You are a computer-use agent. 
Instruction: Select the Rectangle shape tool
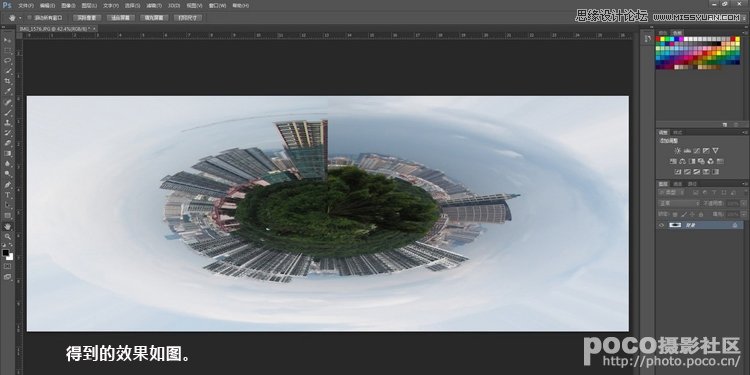pos(7,215)
